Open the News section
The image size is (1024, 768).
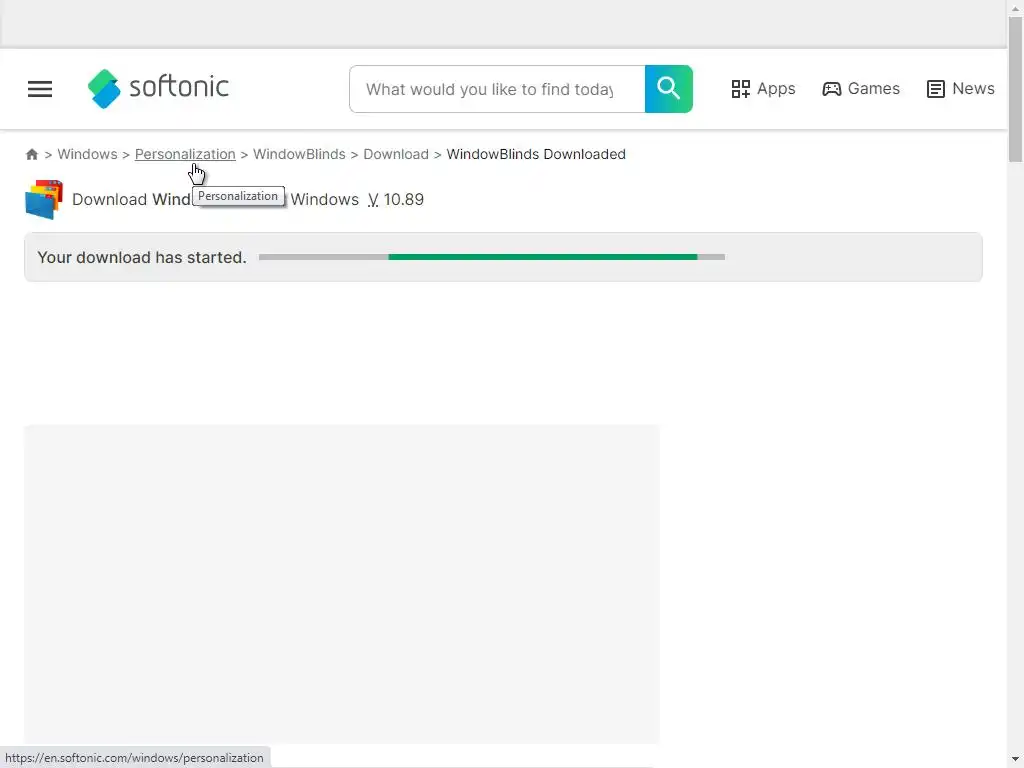960,89
